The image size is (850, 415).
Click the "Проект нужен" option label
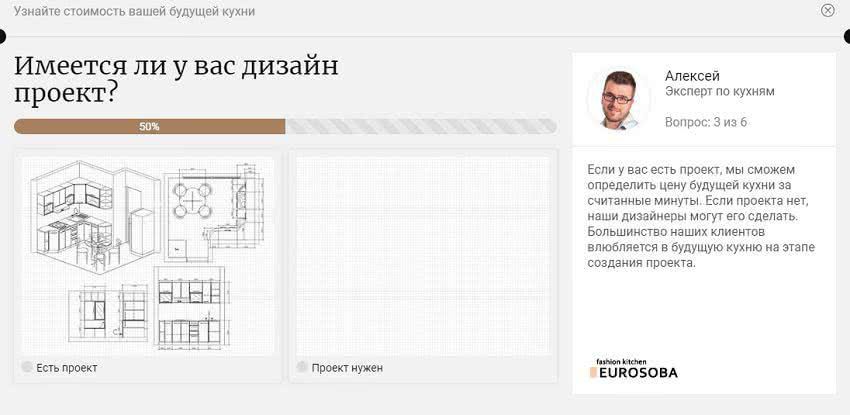[x=347, y=368]
